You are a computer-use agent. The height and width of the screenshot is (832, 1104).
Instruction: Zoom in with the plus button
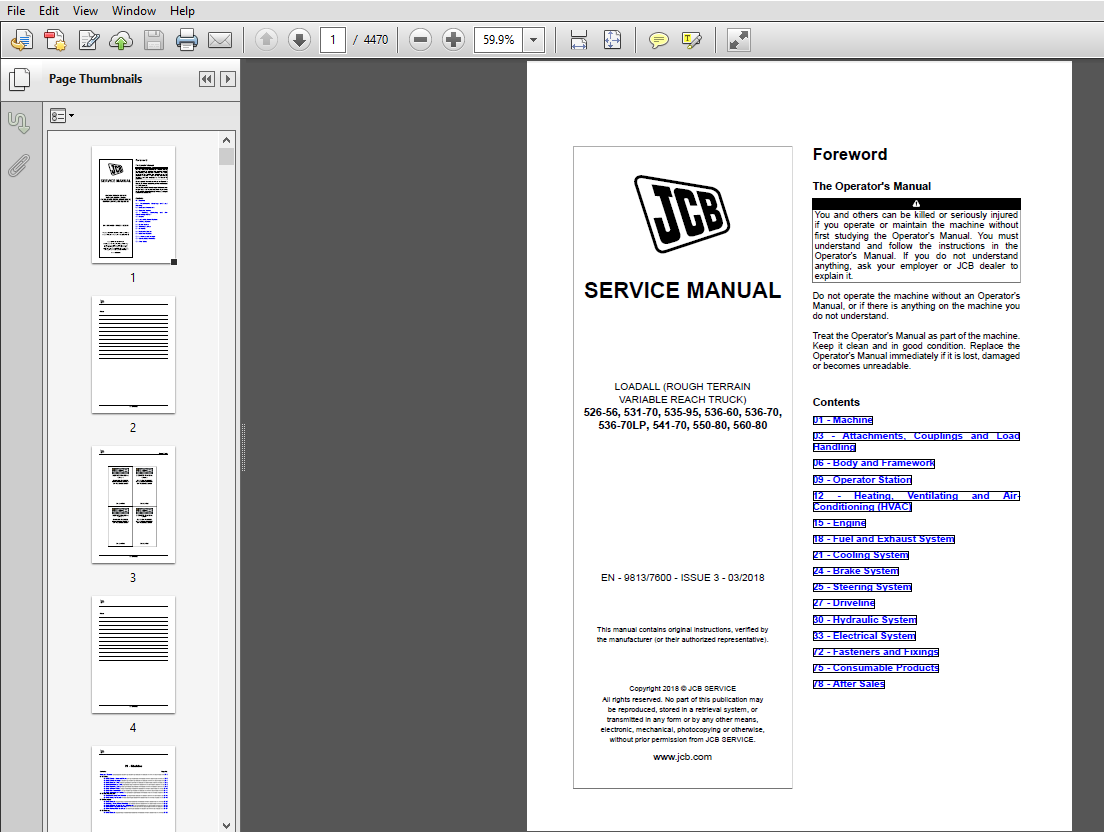[x=453, y=40]
